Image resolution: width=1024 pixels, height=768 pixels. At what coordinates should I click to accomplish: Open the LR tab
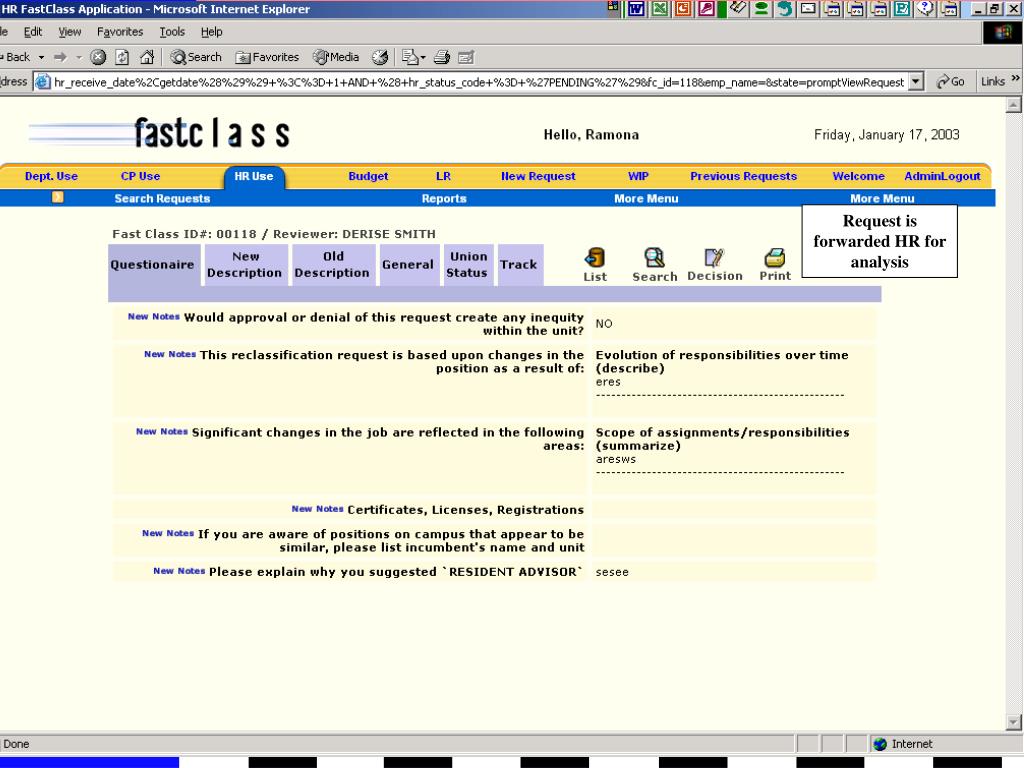tap(443, 176)
